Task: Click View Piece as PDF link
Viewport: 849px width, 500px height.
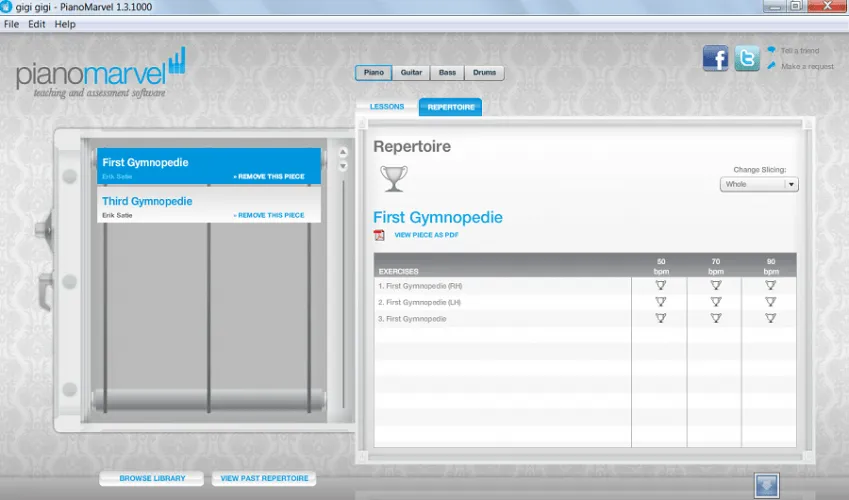Action: [426, 235]
